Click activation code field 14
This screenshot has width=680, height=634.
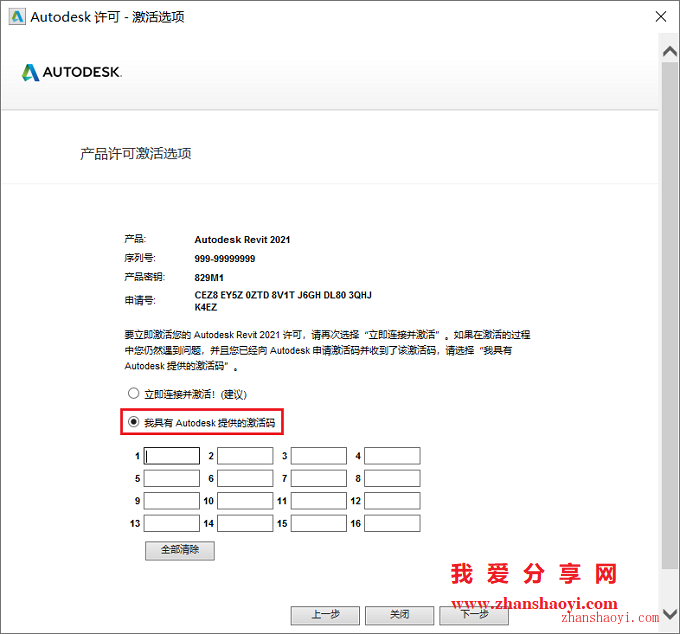[245, 523]
